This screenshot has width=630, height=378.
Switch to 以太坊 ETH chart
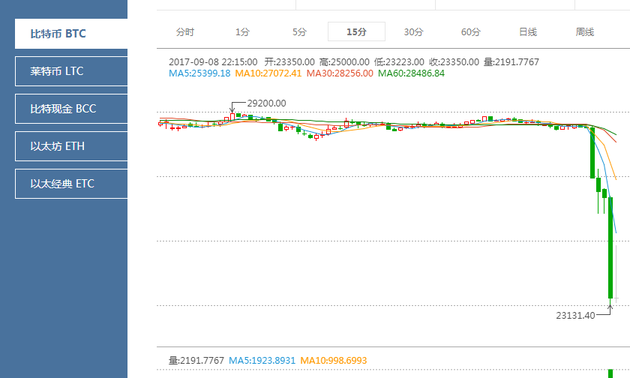click(71, 146)
